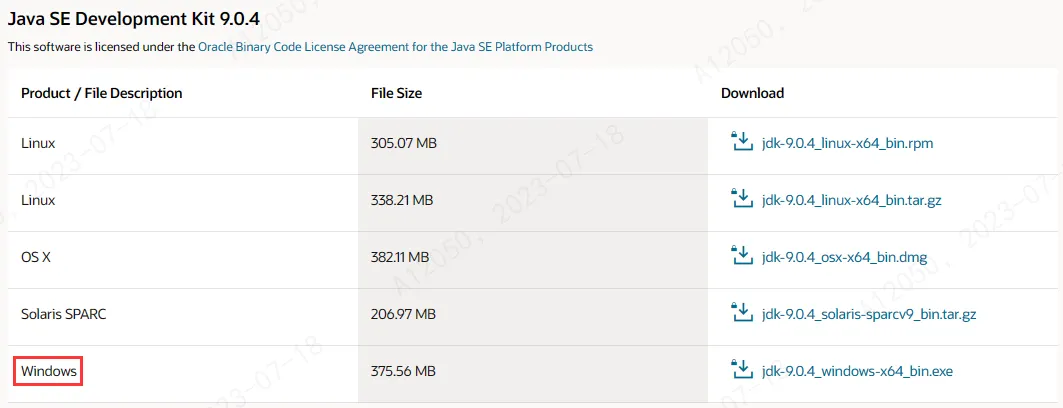Click the Product / File Description header

pos(102,93)
